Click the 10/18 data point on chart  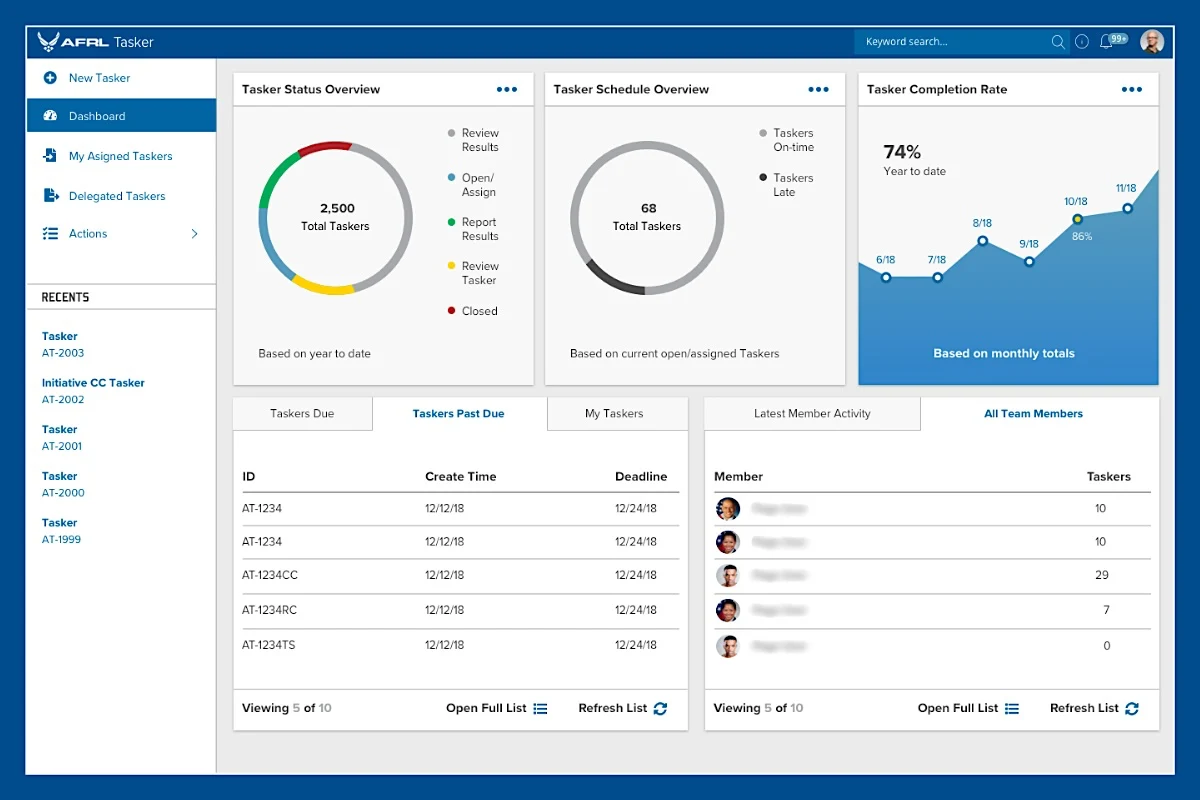[1077, 218]
